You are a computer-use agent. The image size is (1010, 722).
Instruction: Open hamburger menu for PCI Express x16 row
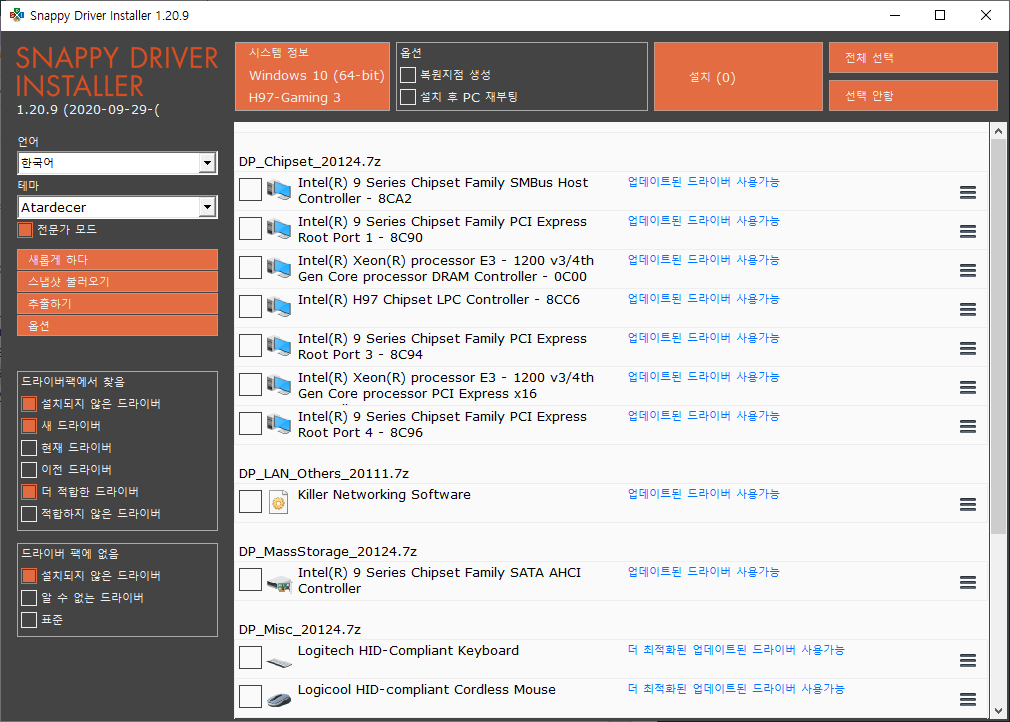coord(967,387)
